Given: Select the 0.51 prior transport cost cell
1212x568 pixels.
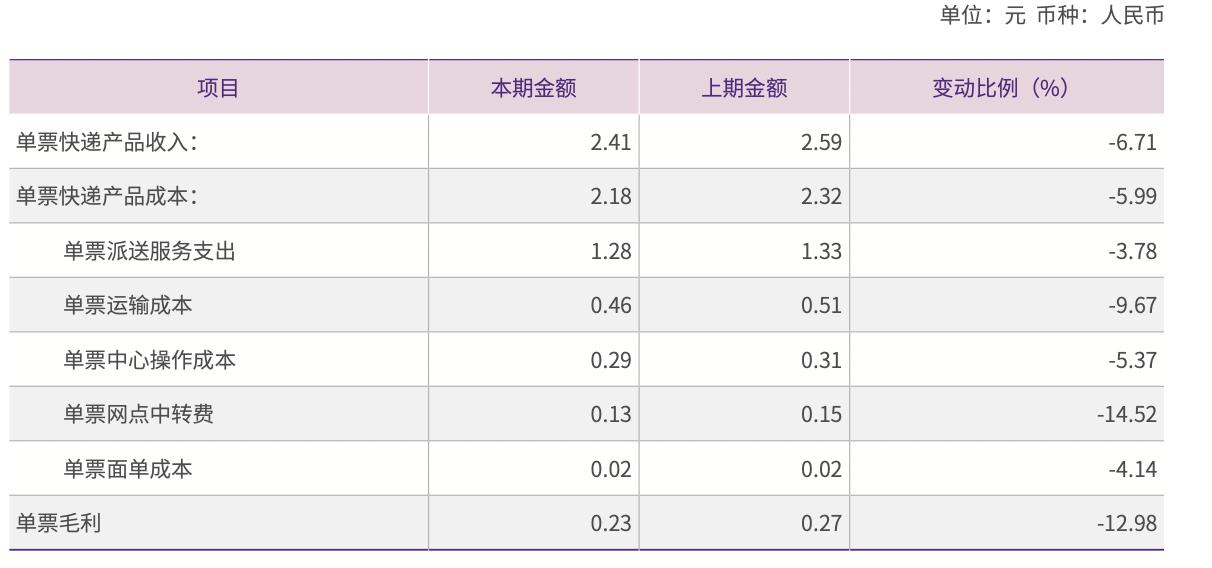Looking at the screenshot, I should [821, 305].
